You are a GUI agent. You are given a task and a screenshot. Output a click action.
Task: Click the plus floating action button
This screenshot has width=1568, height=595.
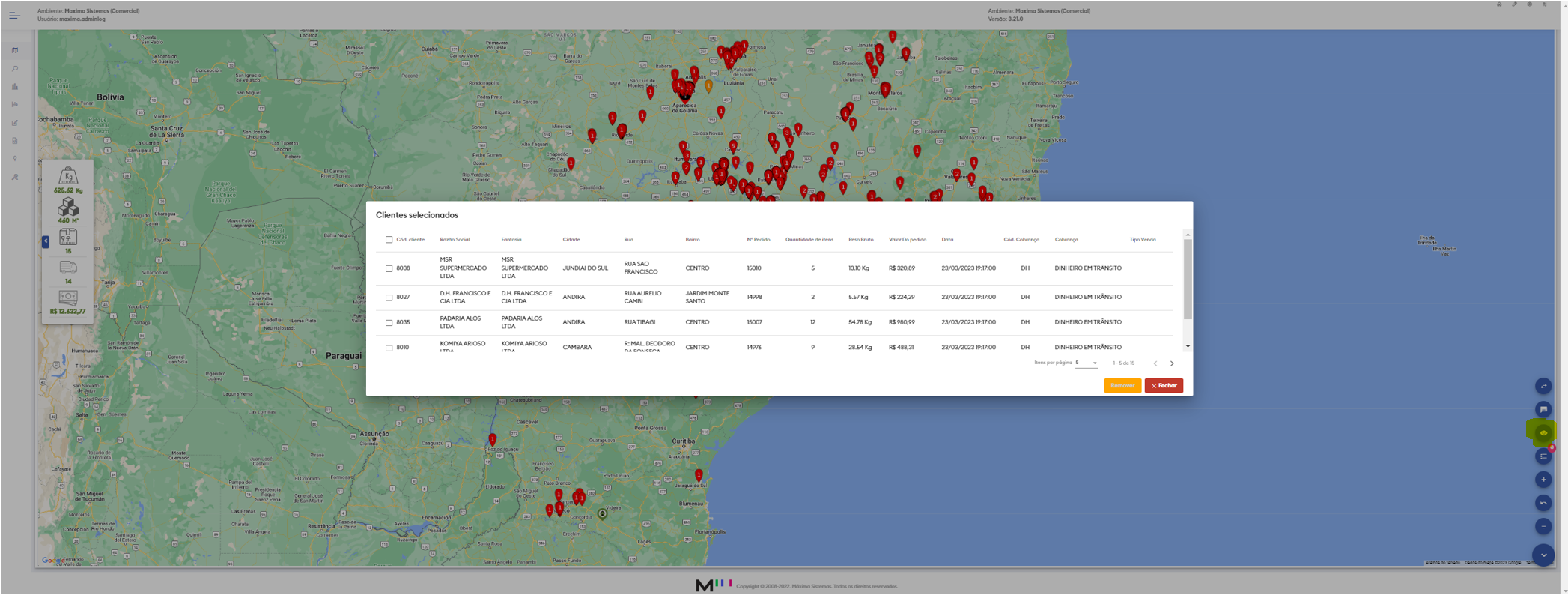tap(1543, 480)
